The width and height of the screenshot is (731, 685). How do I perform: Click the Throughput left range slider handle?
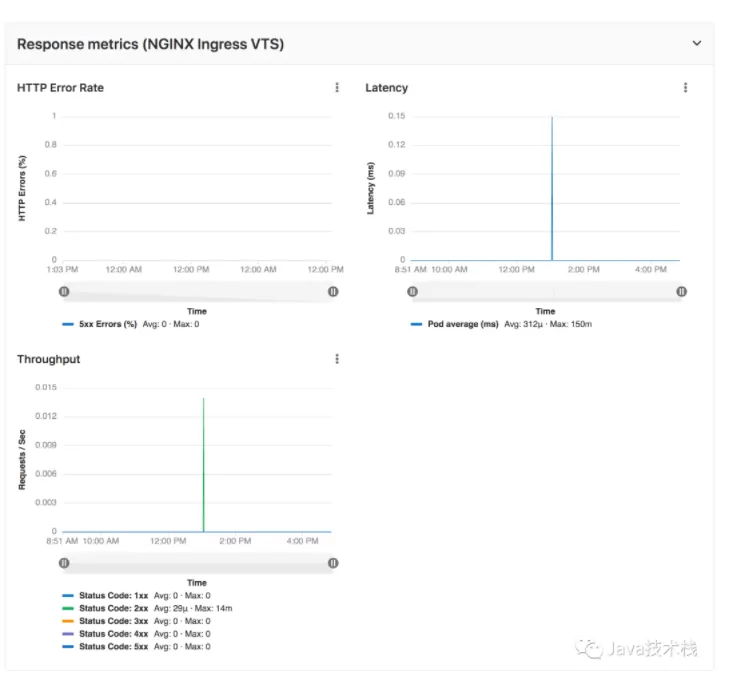tap(64, 563)
